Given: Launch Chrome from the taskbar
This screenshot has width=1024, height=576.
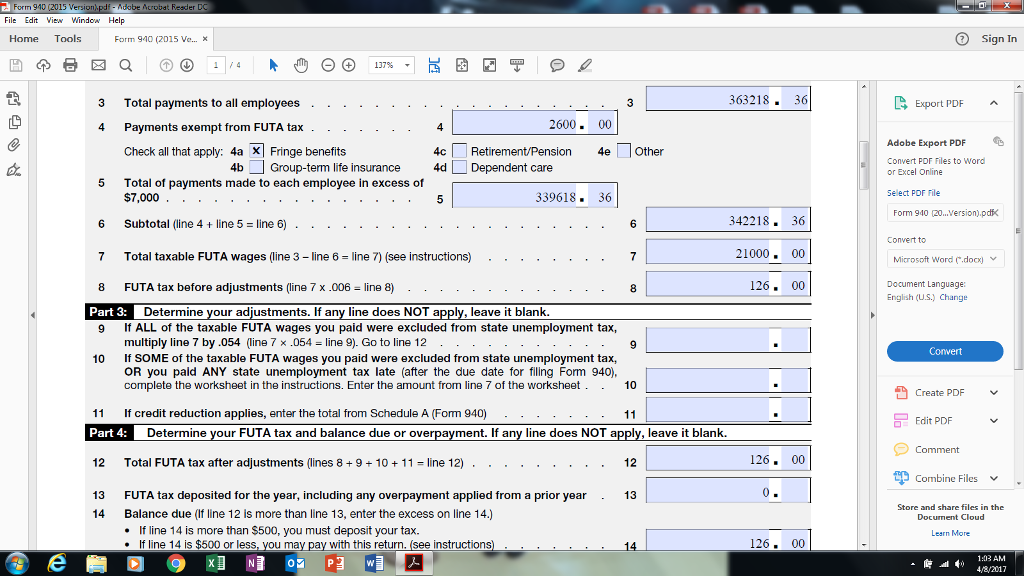Looking at the screenshot, I should (176, 563).
